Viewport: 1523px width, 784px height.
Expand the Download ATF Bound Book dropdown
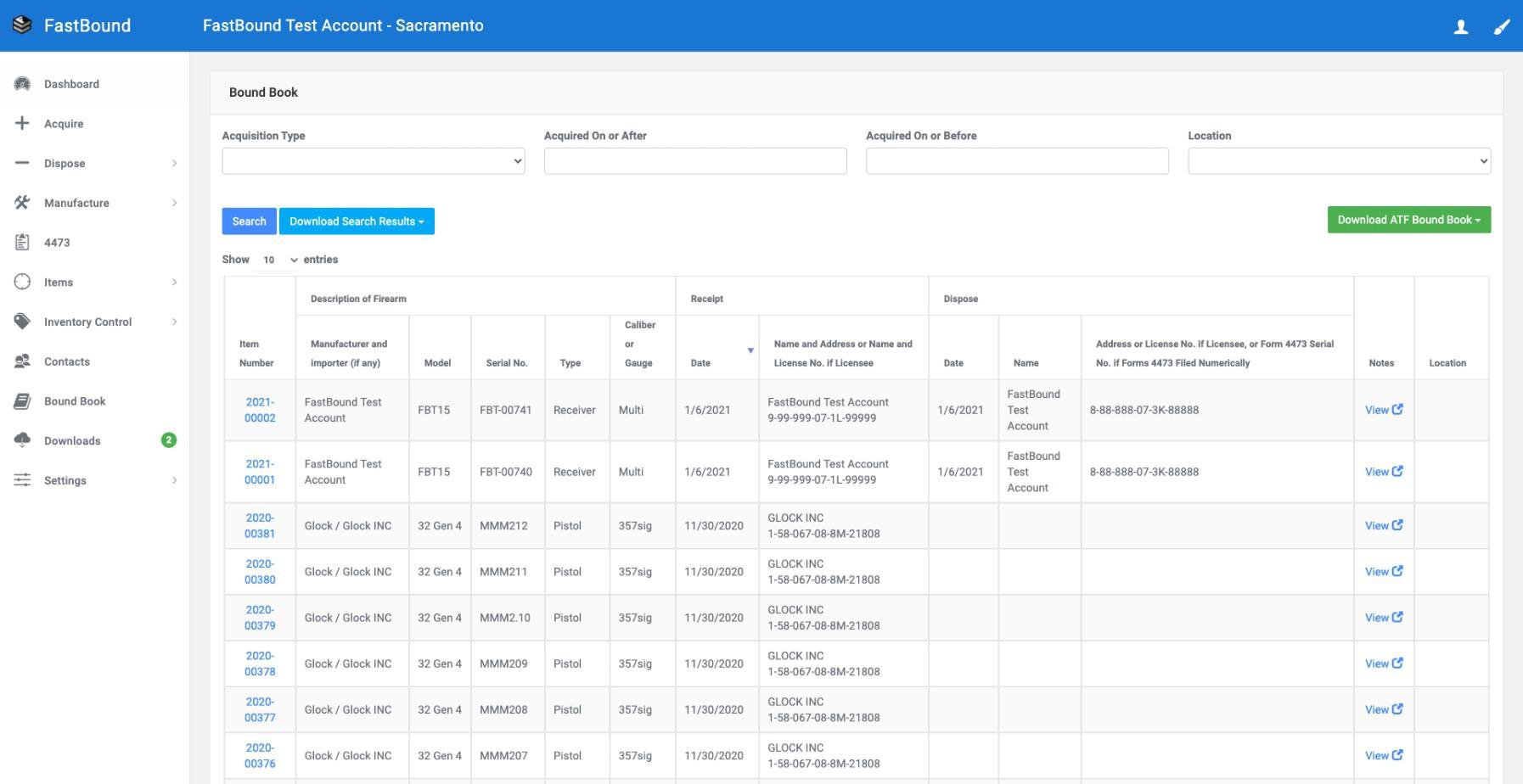(x=1409, y=220)
